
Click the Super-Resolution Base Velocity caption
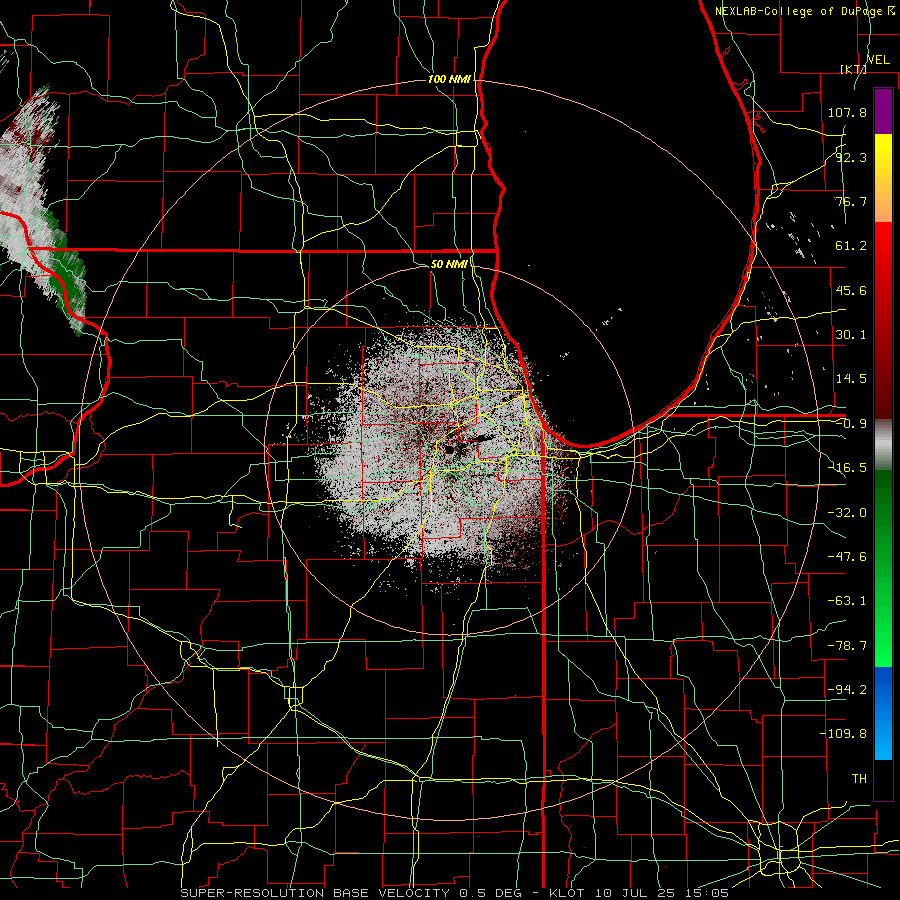point(455,893)
